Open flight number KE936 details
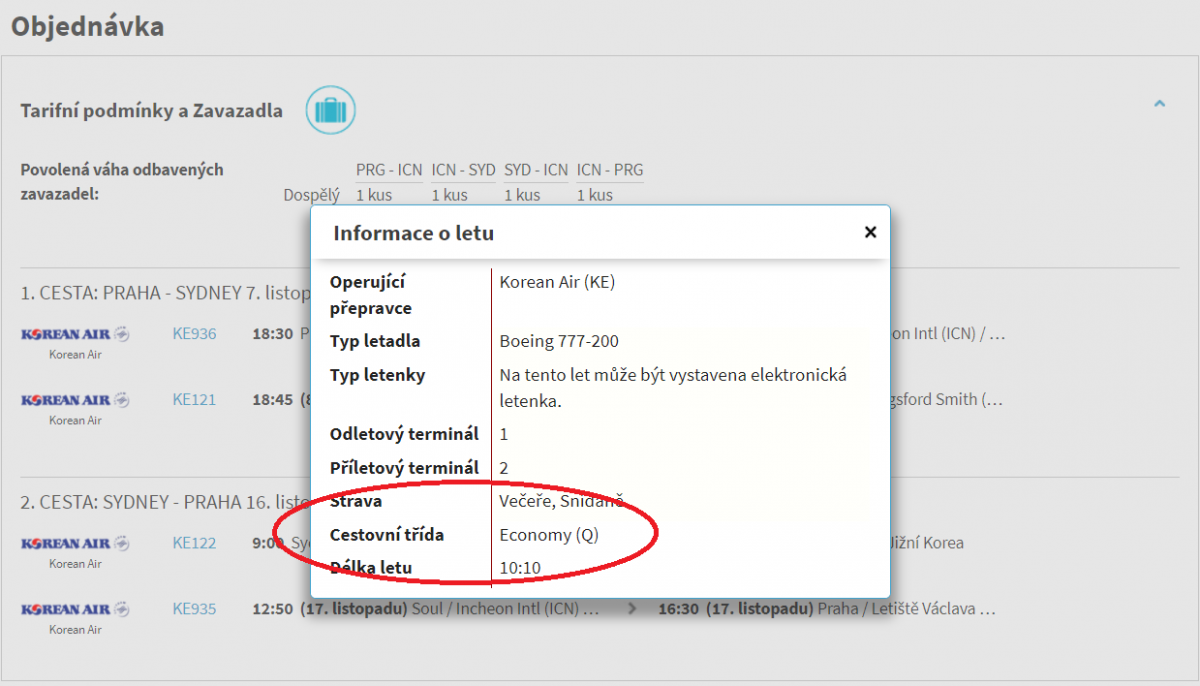Viewport: 1200px width, 686px height. pos(194,334)
